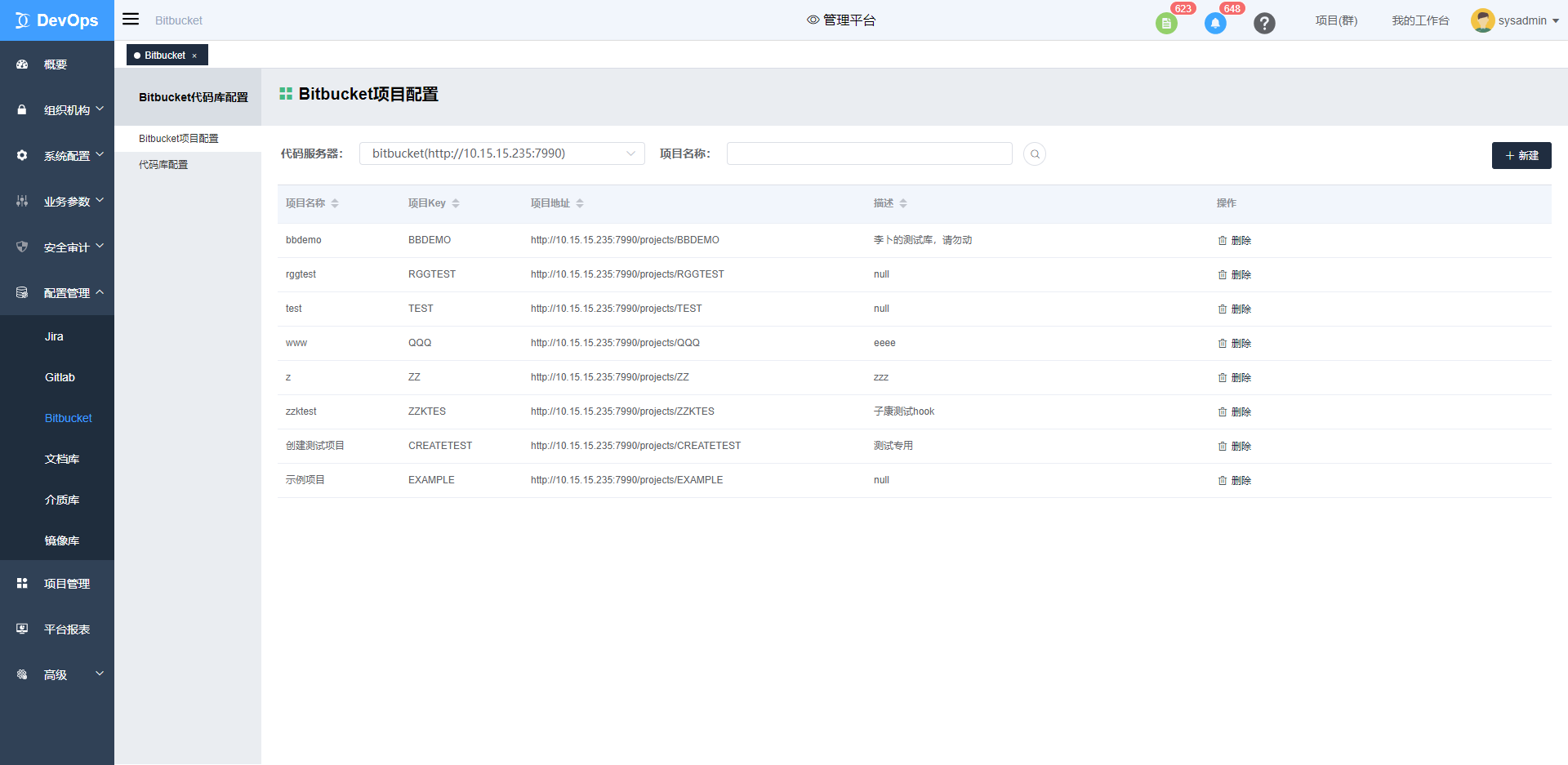Click the EXAMPLE project URL cell

tap(626, 480)
